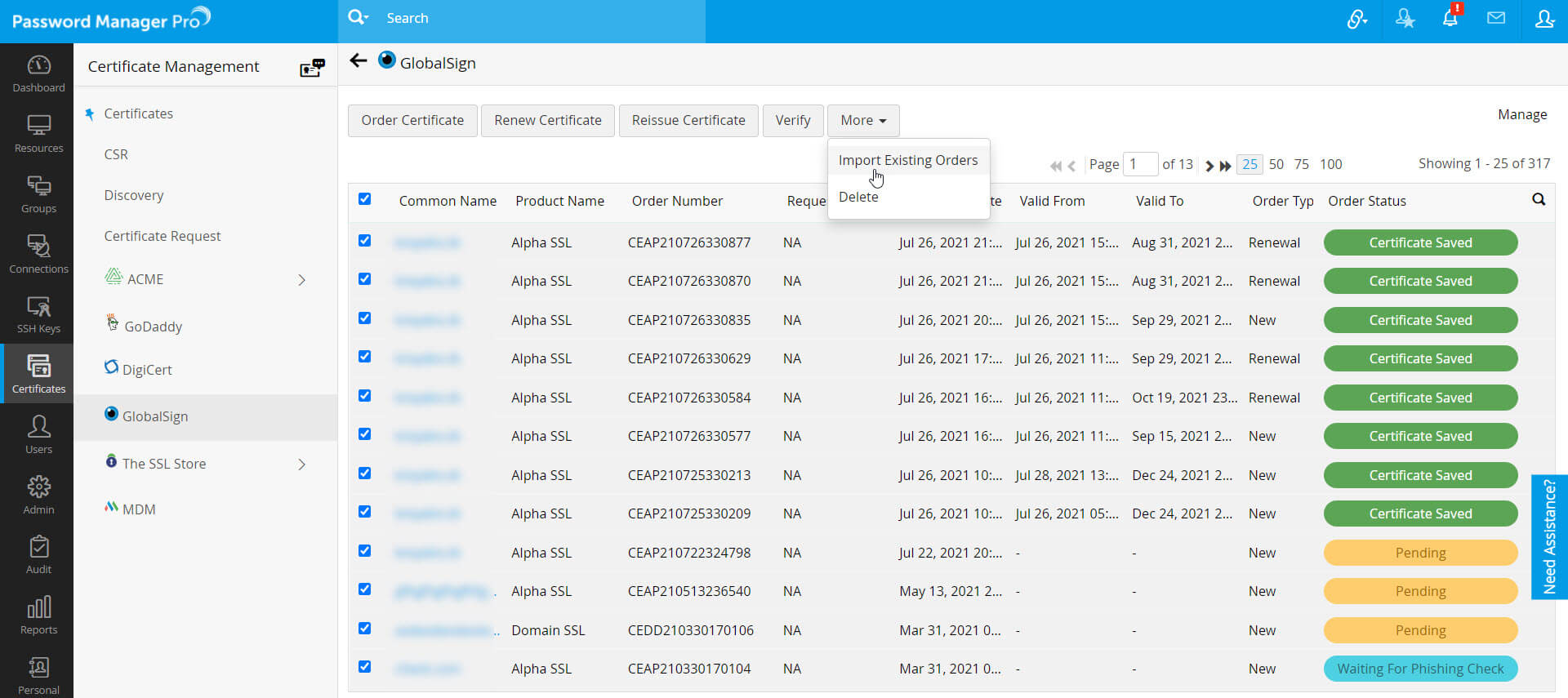Viewport: 1568px width, 698px height.
Task: Toggle the select-all header checkbox
Action: point(365,199)
